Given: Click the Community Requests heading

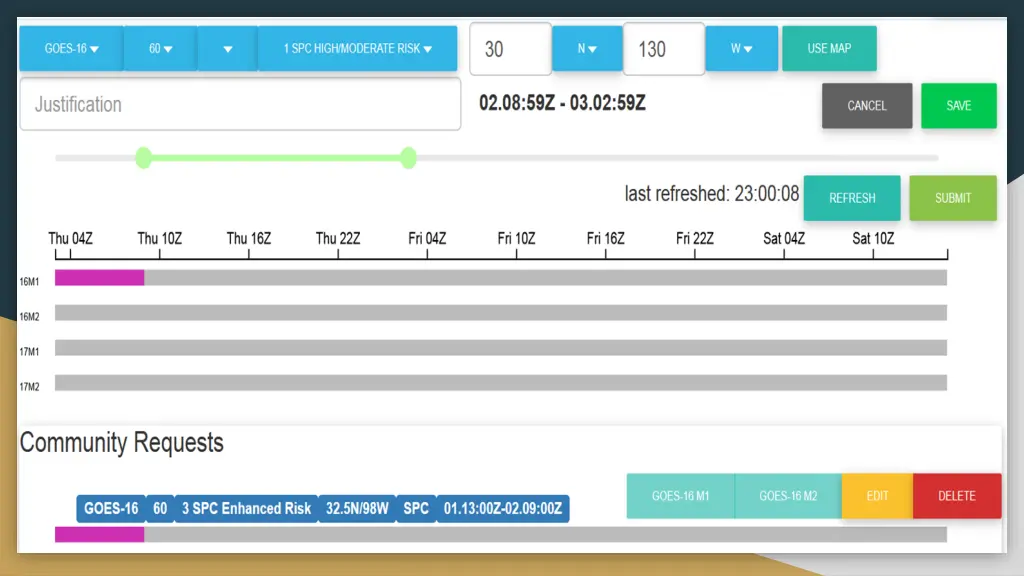Looking at the screenshot, I should [x=121, y=443].
